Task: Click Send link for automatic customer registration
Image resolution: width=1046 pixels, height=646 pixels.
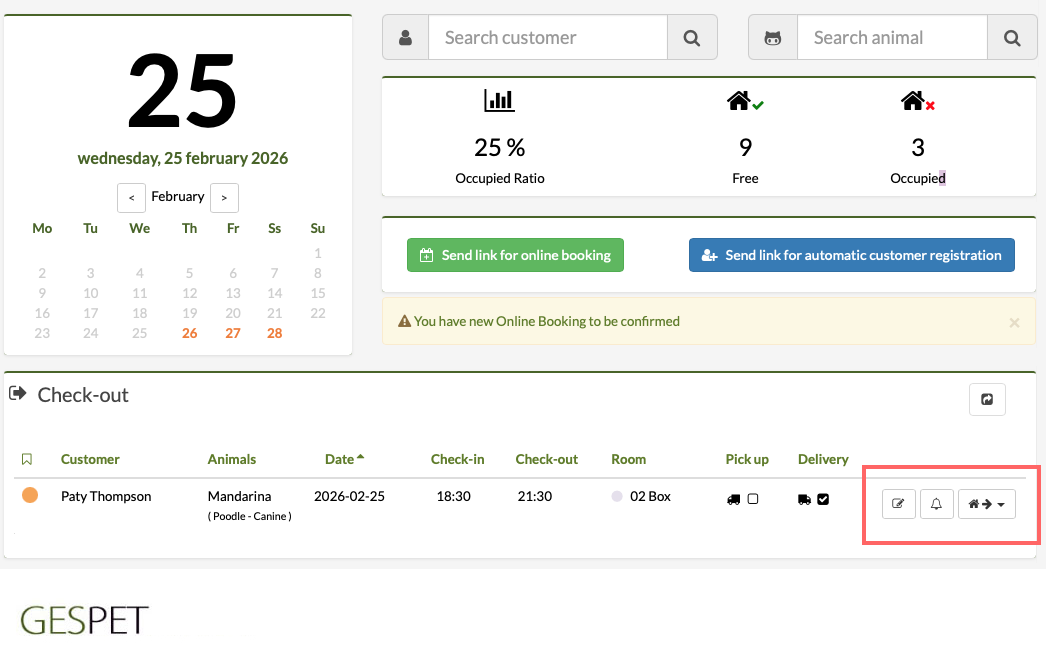Action: point(852,255)
